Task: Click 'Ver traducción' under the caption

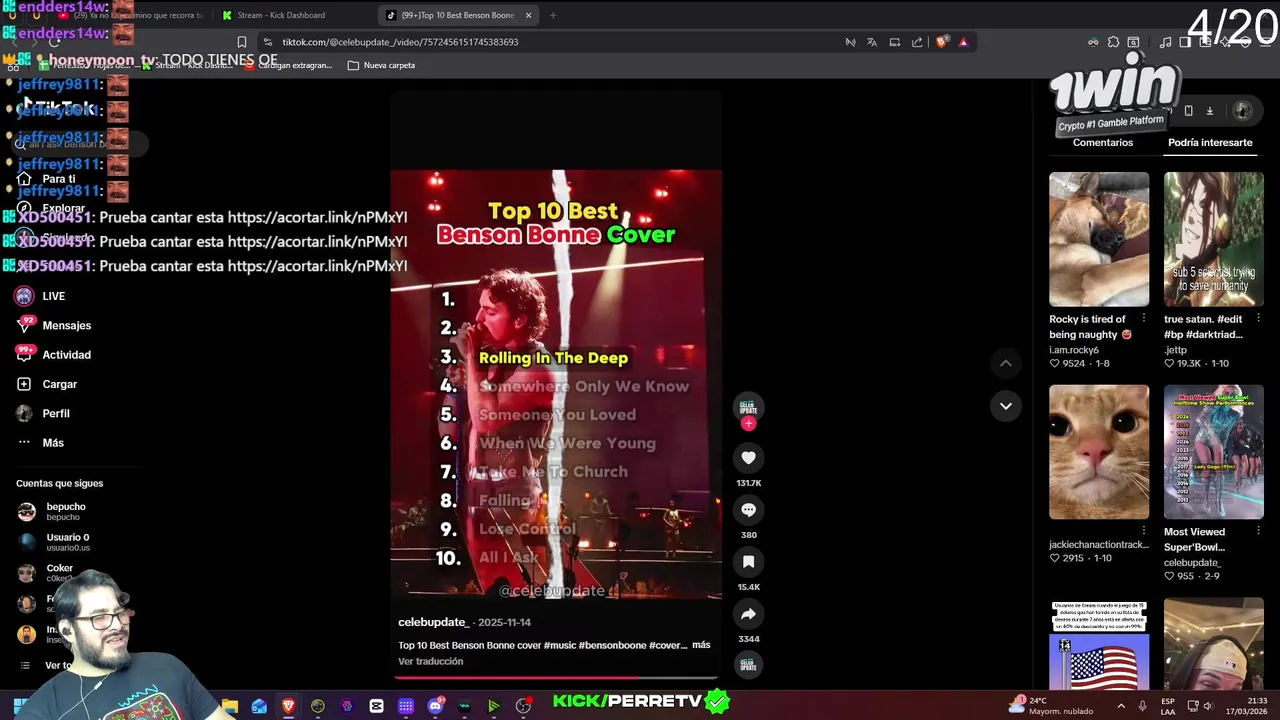Action: (x=430, y=661)
